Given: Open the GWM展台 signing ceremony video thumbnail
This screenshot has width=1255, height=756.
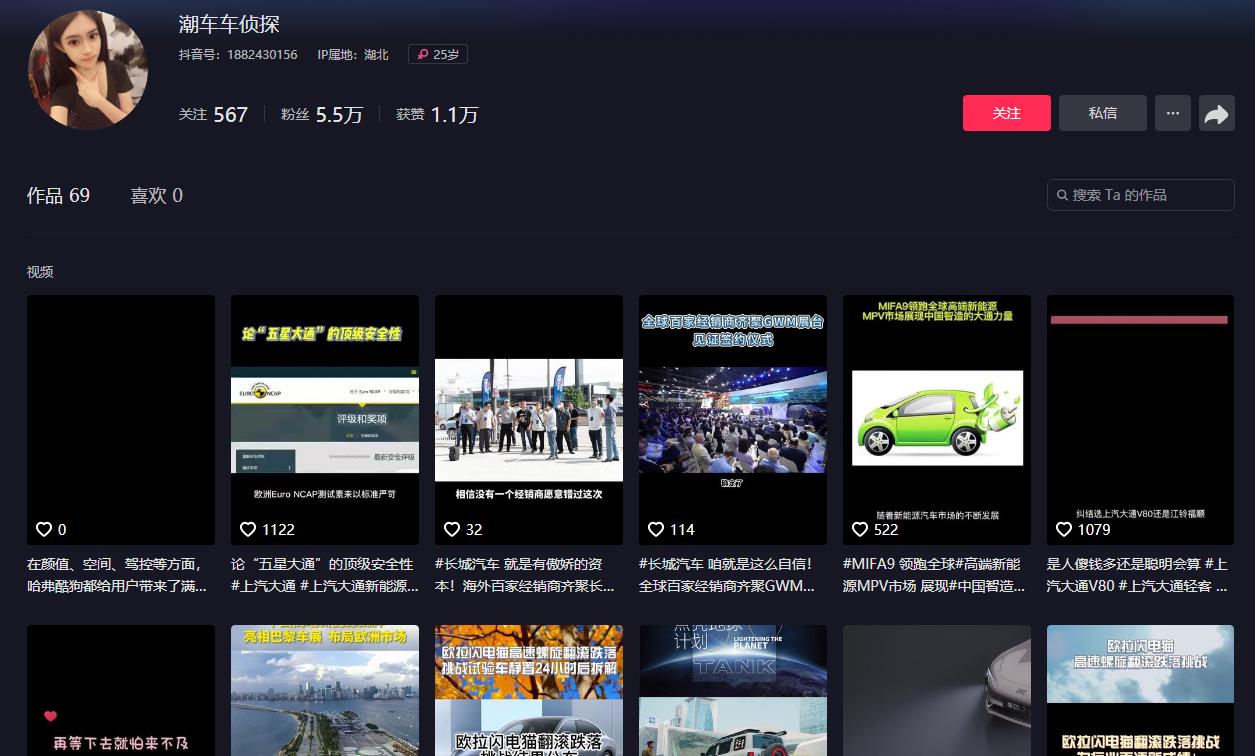Looking at the screenshot, I should tap(733, 420).
